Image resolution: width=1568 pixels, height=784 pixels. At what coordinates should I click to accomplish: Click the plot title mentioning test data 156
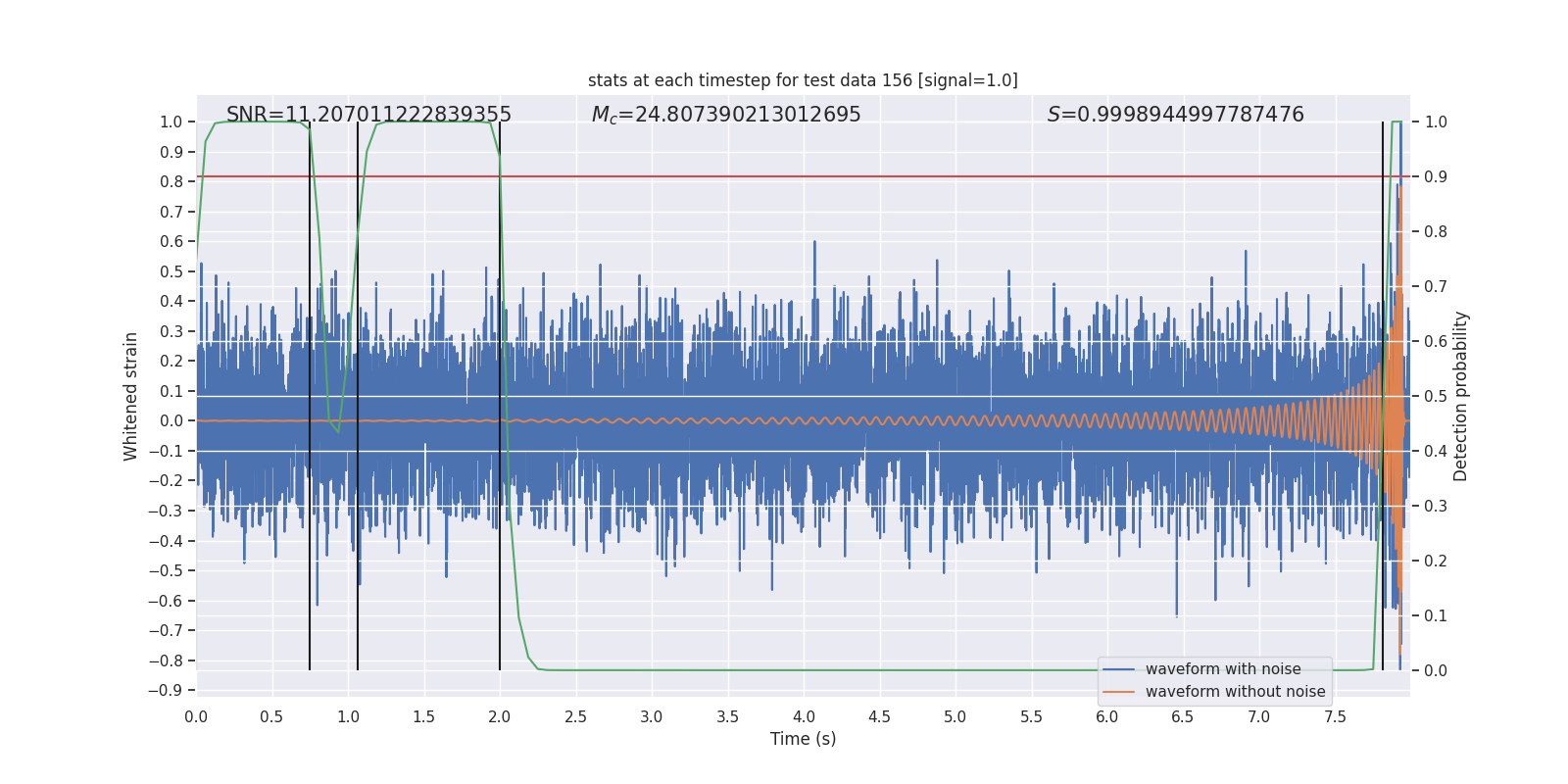[803, 80]
